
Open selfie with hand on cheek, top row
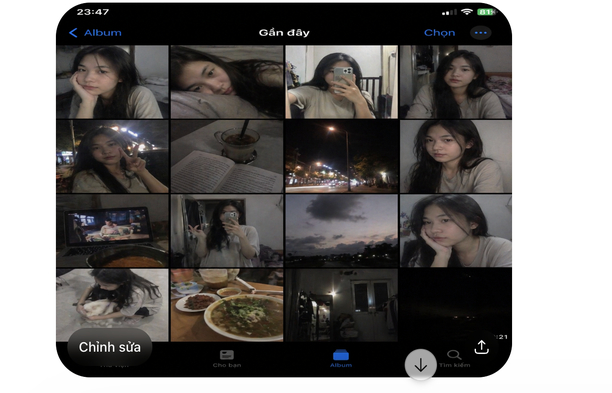[112, 82]
